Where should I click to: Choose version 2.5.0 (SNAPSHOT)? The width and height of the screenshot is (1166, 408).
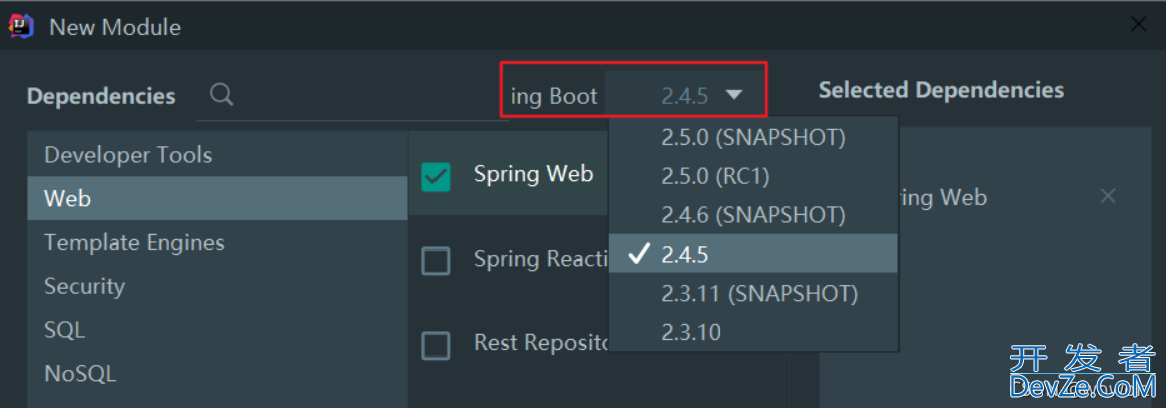coord(753,137)
